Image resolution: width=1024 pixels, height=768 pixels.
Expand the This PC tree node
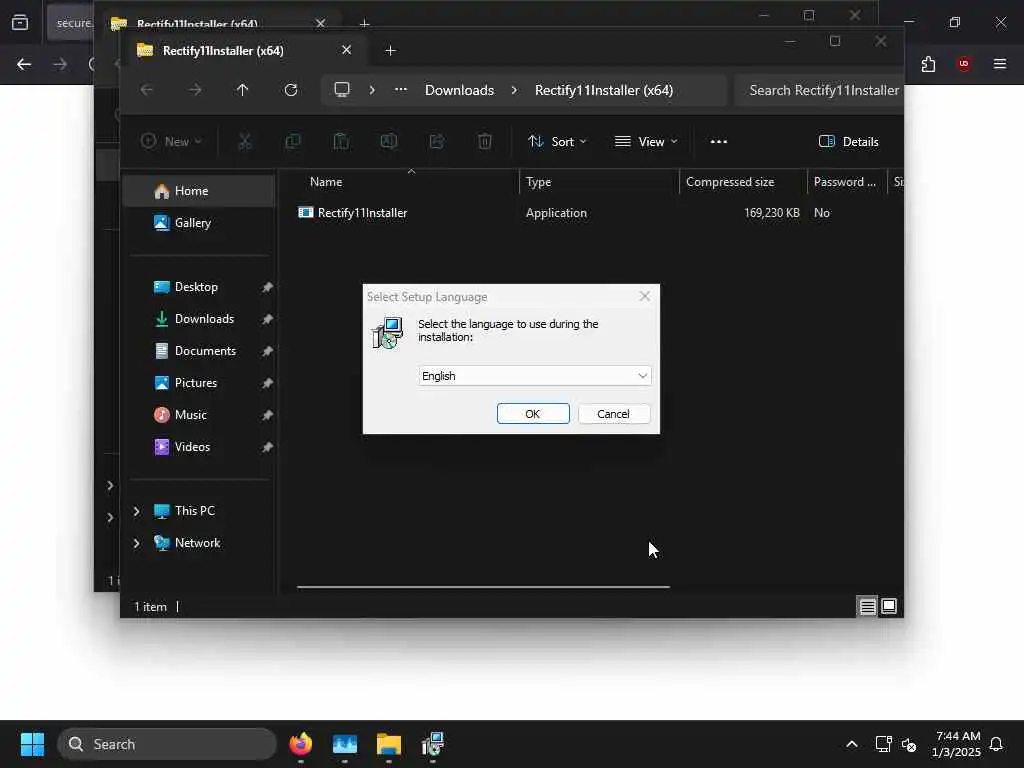pyautogui.click(x=136, y=511)
